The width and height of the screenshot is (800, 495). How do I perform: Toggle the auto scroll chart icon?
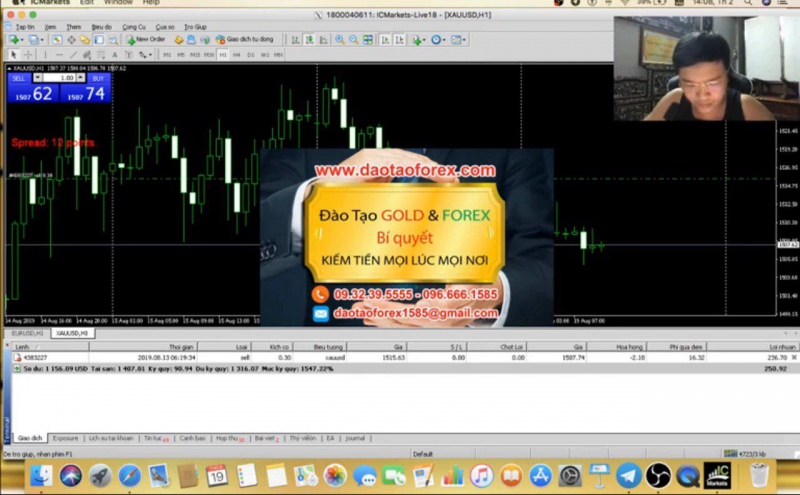385,39
